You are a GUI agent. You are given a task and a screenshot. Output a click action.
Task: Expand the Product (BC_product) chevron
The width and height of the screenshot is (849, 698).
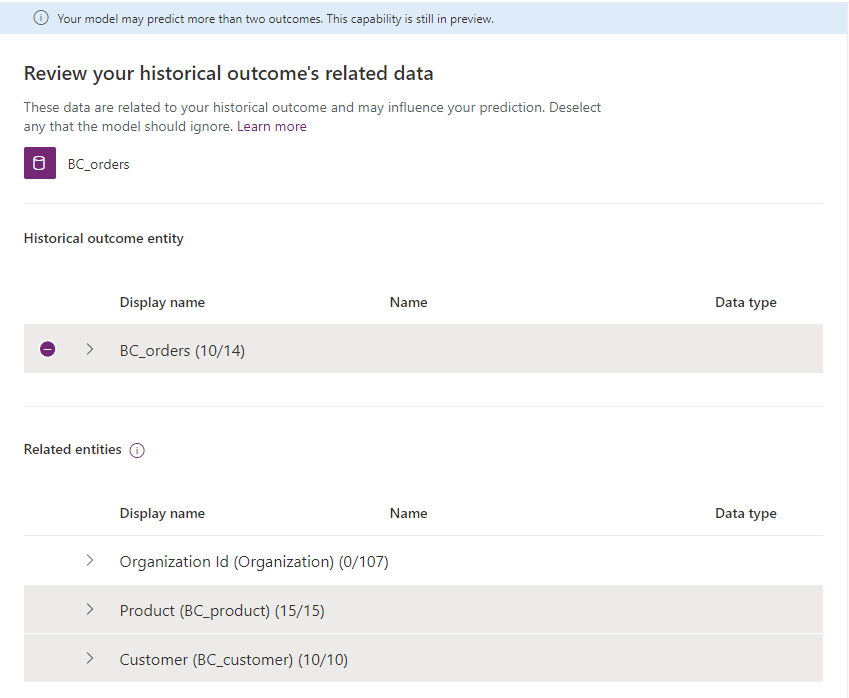(90, 609)
